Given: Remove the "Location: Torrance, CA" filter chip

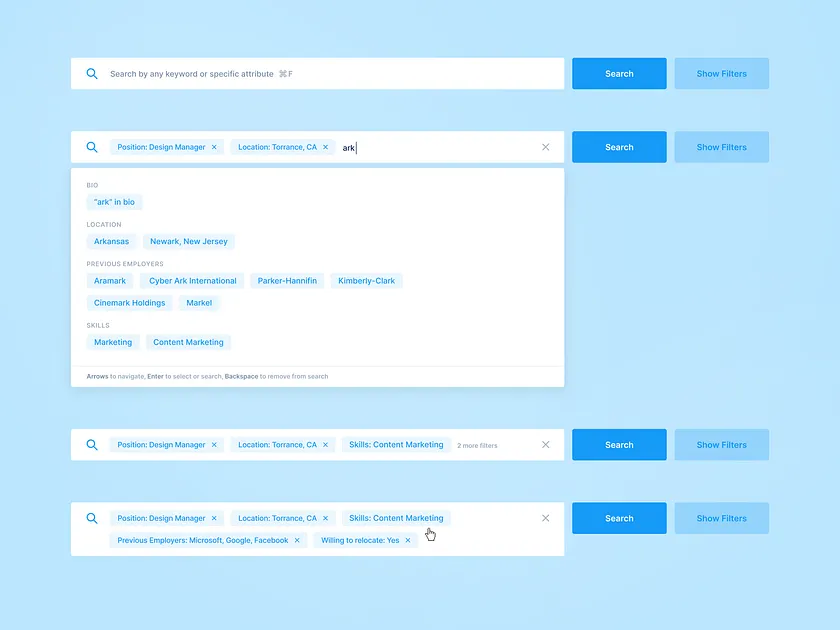Looking at the screenshot, I should [325, 146].
